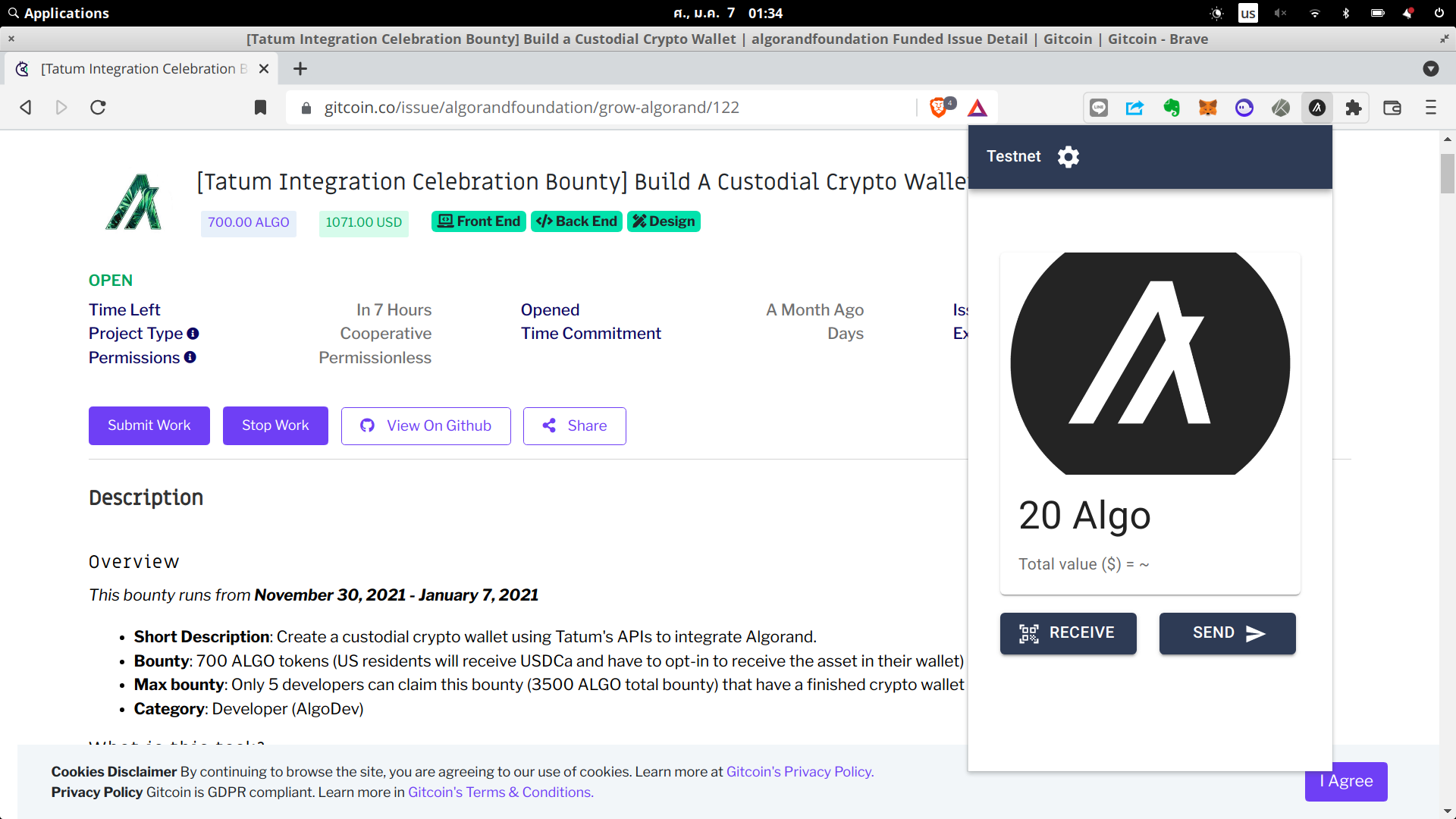The width and height of the screenshot is (1456, 819).
Task: Click the info icon beside Project Type
Action: [x=193, y=334]
